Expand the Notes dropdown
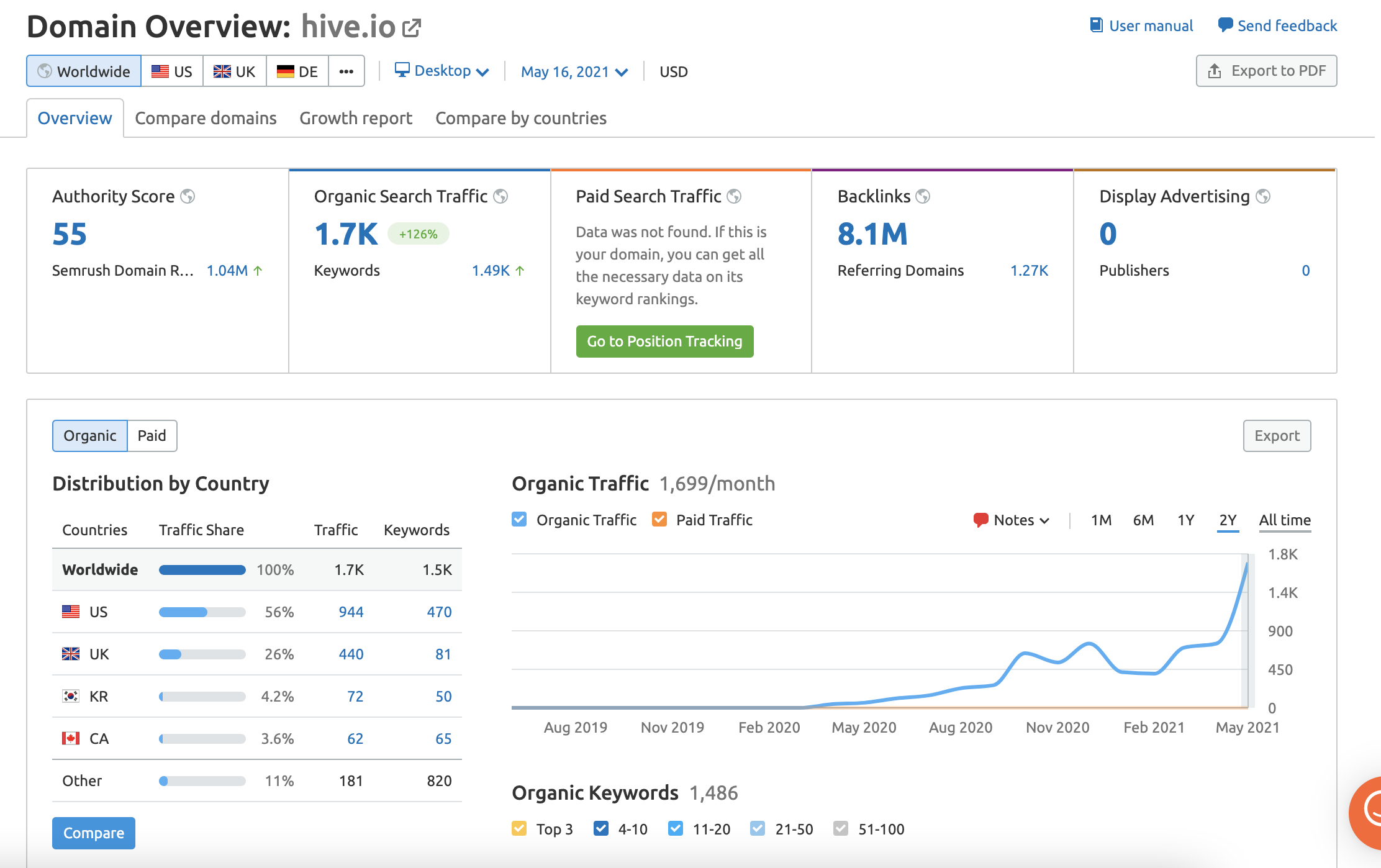This screenshot has height=868, width=1381. click(x=1012, y=520)
